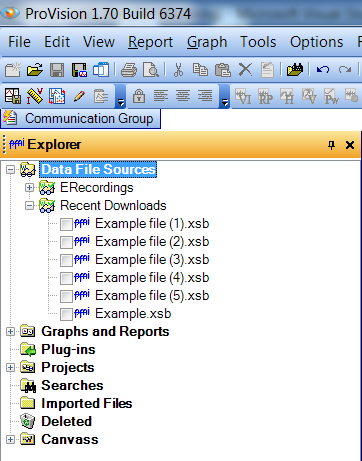Expand the Canvass node

click(11, 440)
